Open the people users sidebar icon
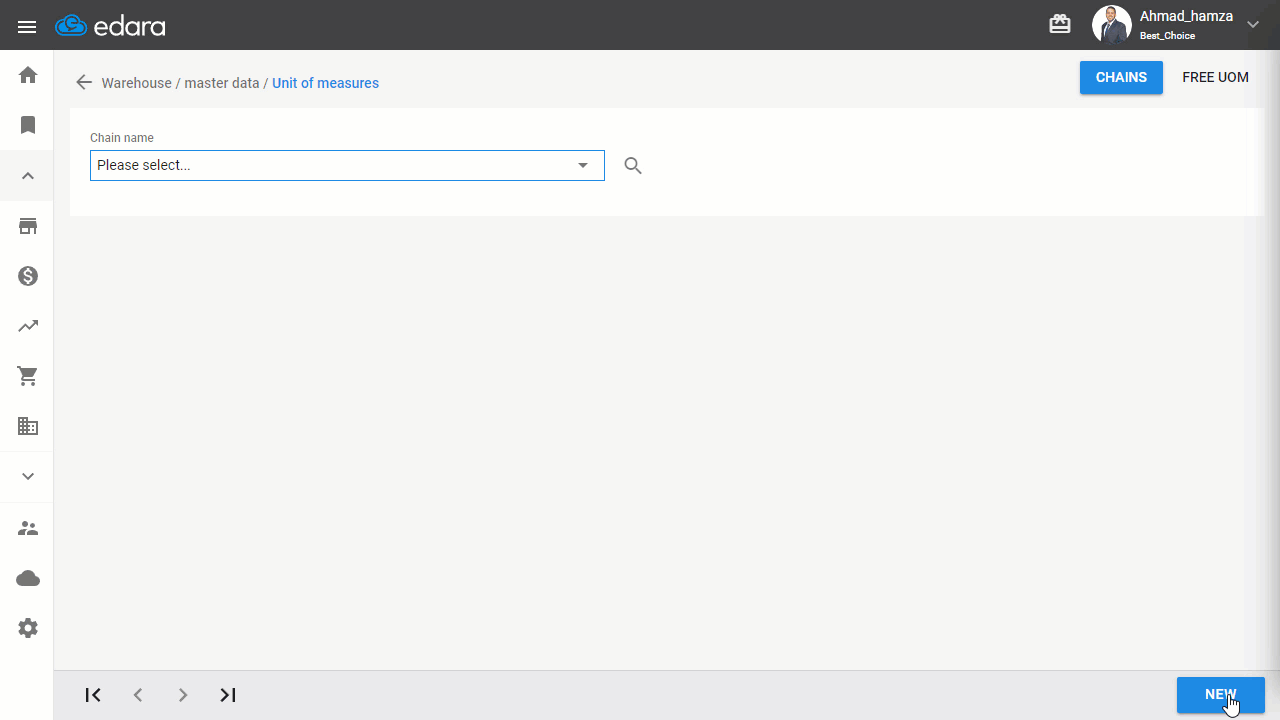The image size is (1280, 720). point(28,528)
